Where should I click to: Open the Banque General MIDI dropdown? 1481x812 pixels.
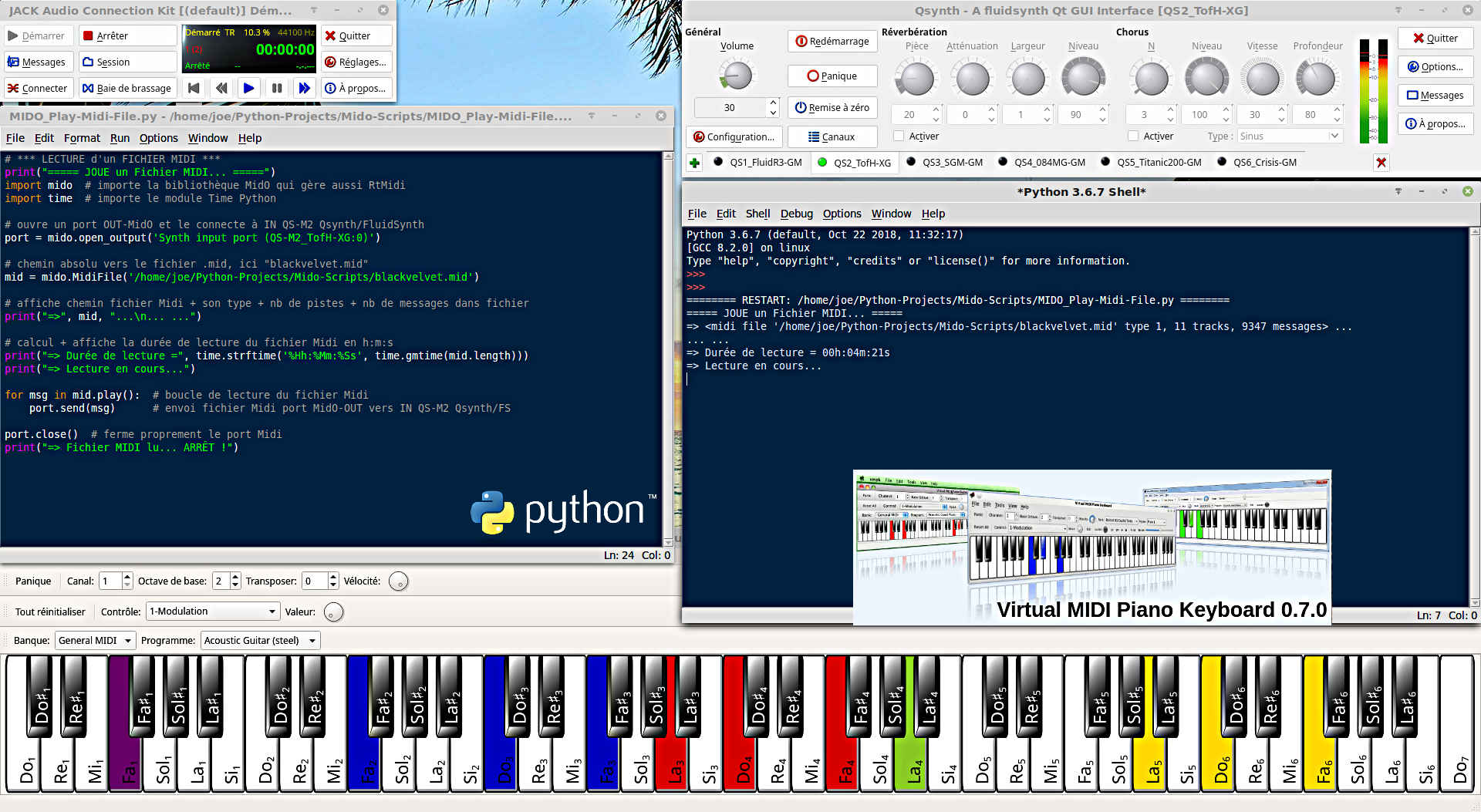tap(95, 640)
